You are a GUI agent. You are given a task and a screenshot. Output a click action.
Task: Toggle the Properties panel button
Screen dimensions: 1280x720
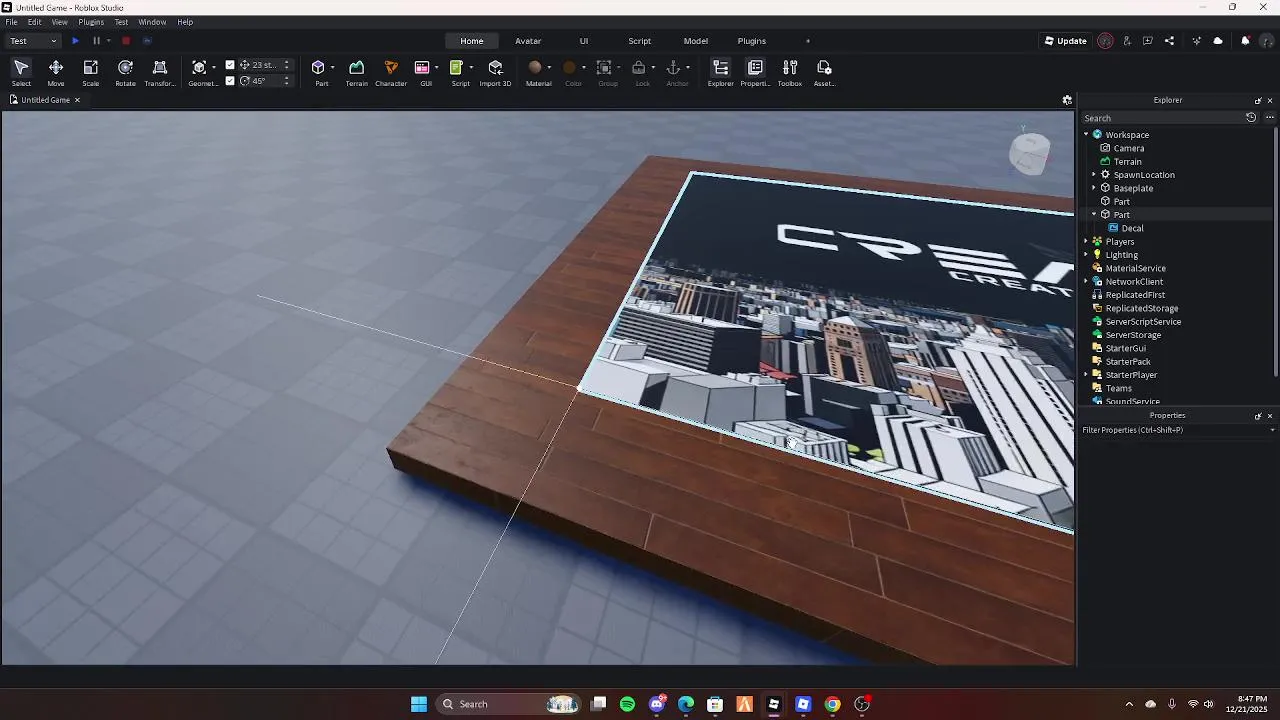tap(755, 72)
